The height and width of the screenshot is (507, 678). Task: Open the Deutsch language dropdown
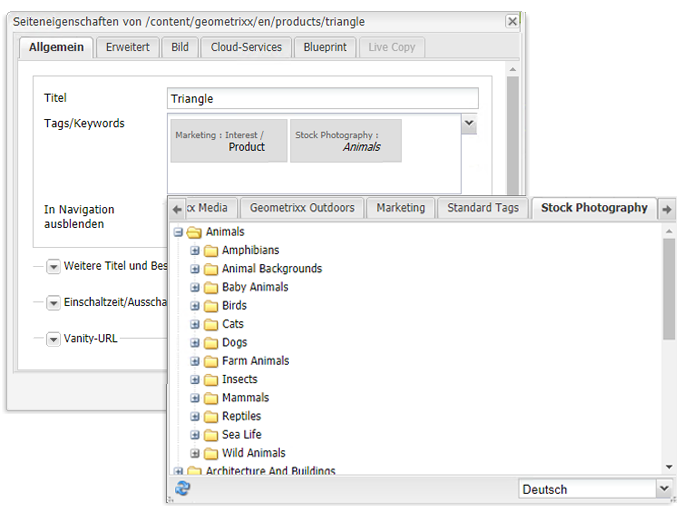point(664,489)
